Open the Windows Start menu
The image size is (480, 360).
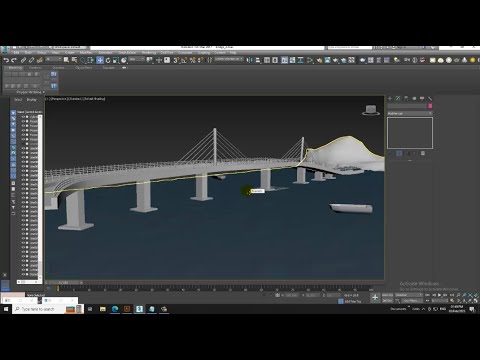(6, 309)
